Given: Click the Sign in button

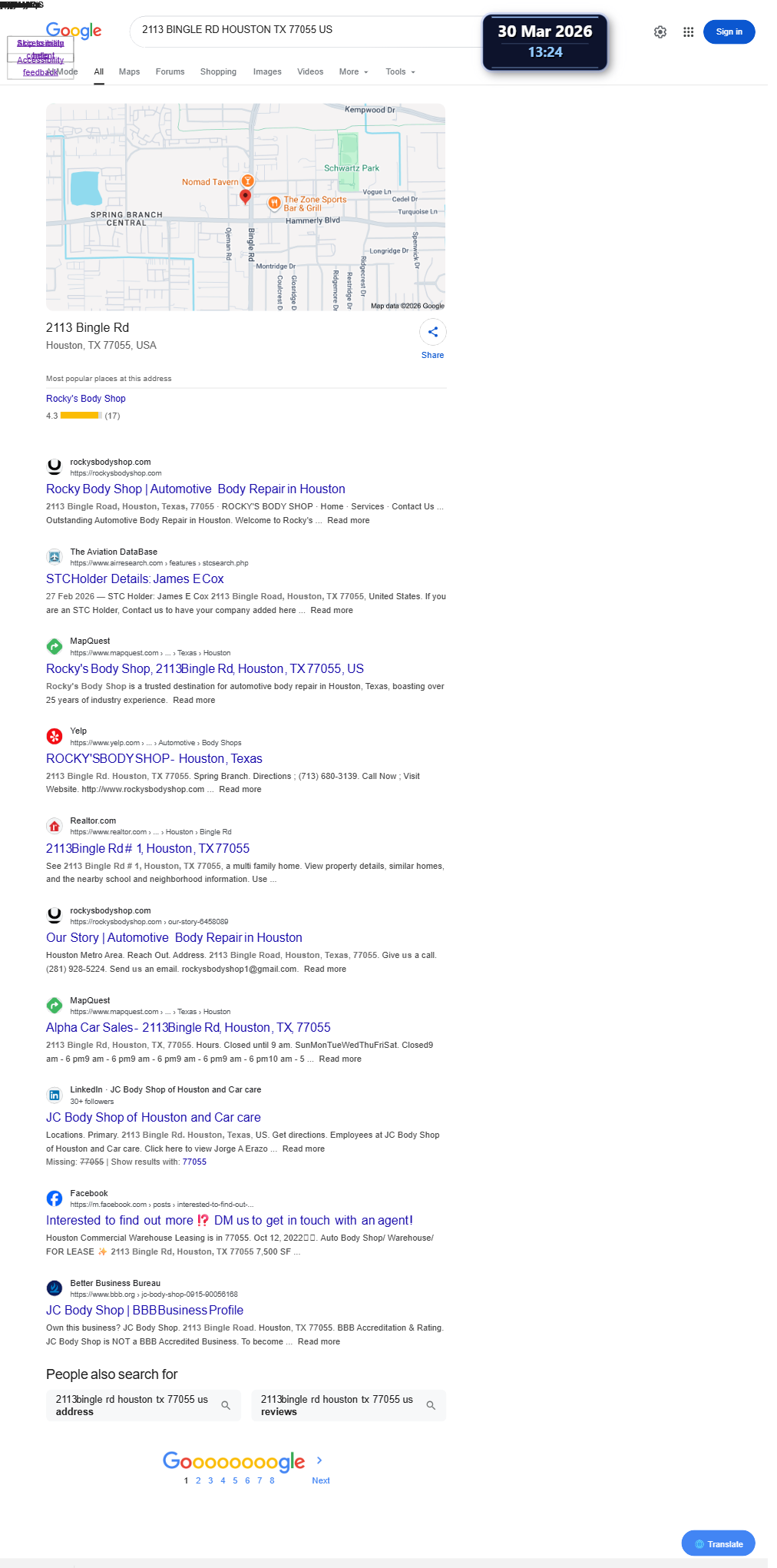Looking at the screenshot, I should [729, 32].
